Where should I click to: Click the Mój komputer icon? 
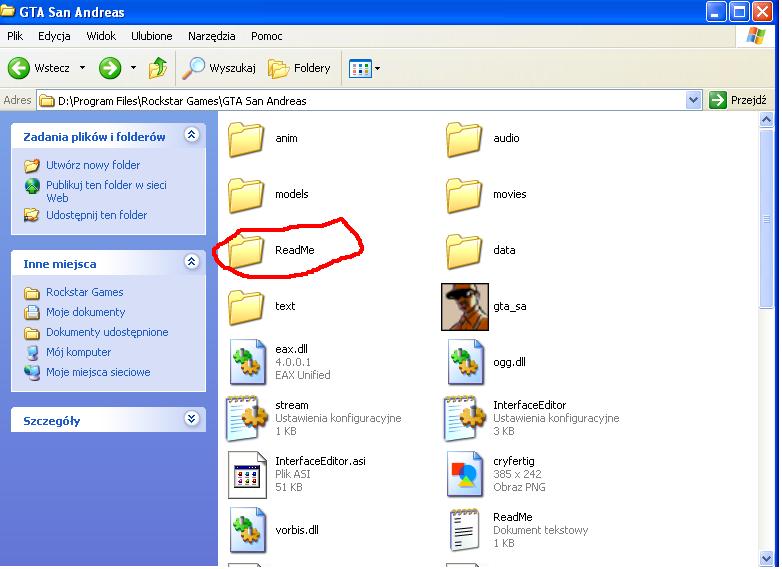click(32, 352)
